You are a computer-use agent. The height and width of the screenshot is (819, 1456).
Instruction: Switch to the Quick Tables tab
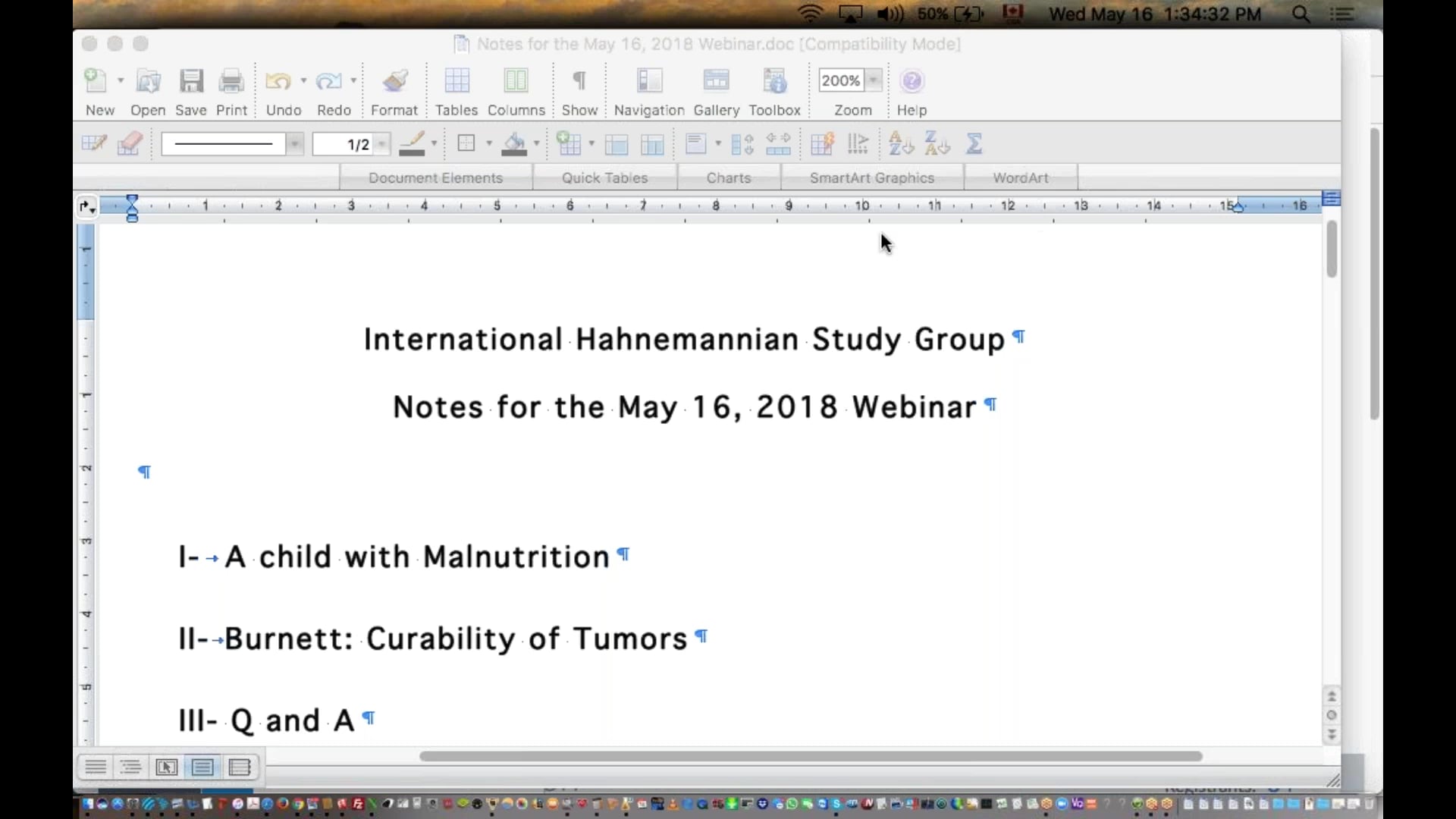click(x=605, y=177)
